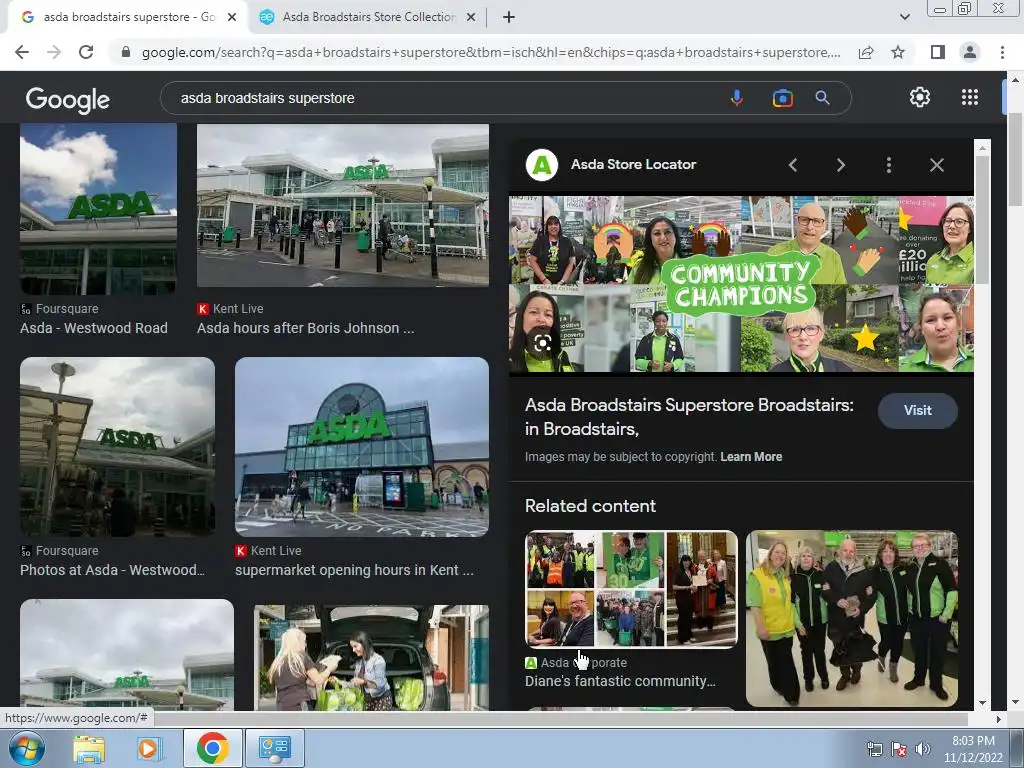This screenshot has width=1024, height=768.
Task: Click the Google Lens icon on the preview image
Action: pyautogui.click(x=542, y=343)
